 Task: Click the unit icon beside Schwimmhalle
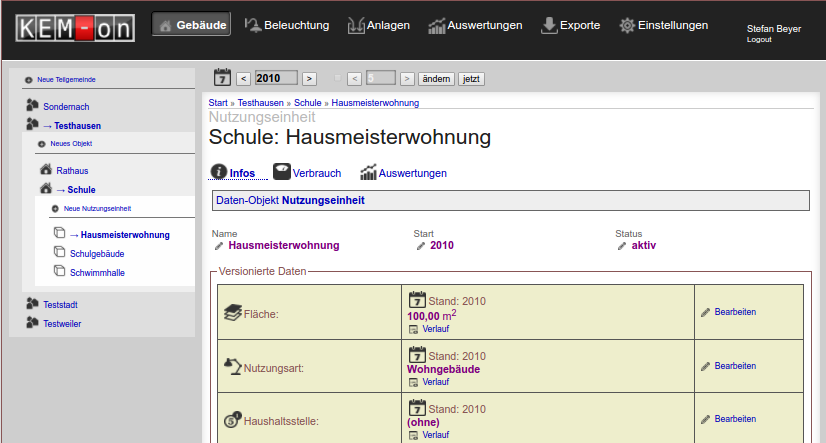pos(60,271)
